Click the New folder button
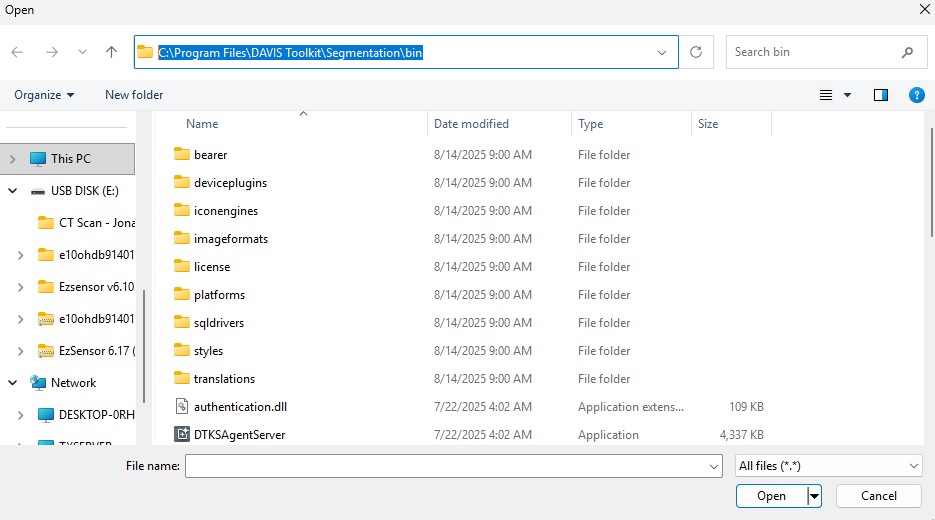 [134, 95]
